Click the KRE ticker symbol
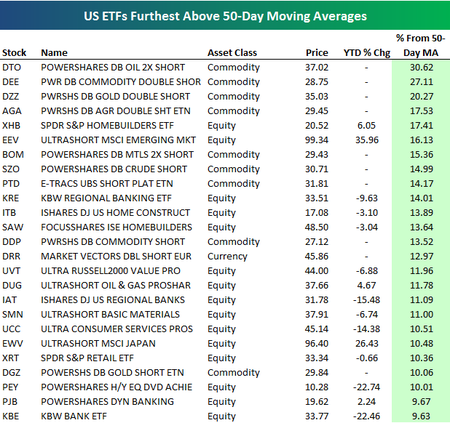Screen dimensions: 450x423 (10, 198)
